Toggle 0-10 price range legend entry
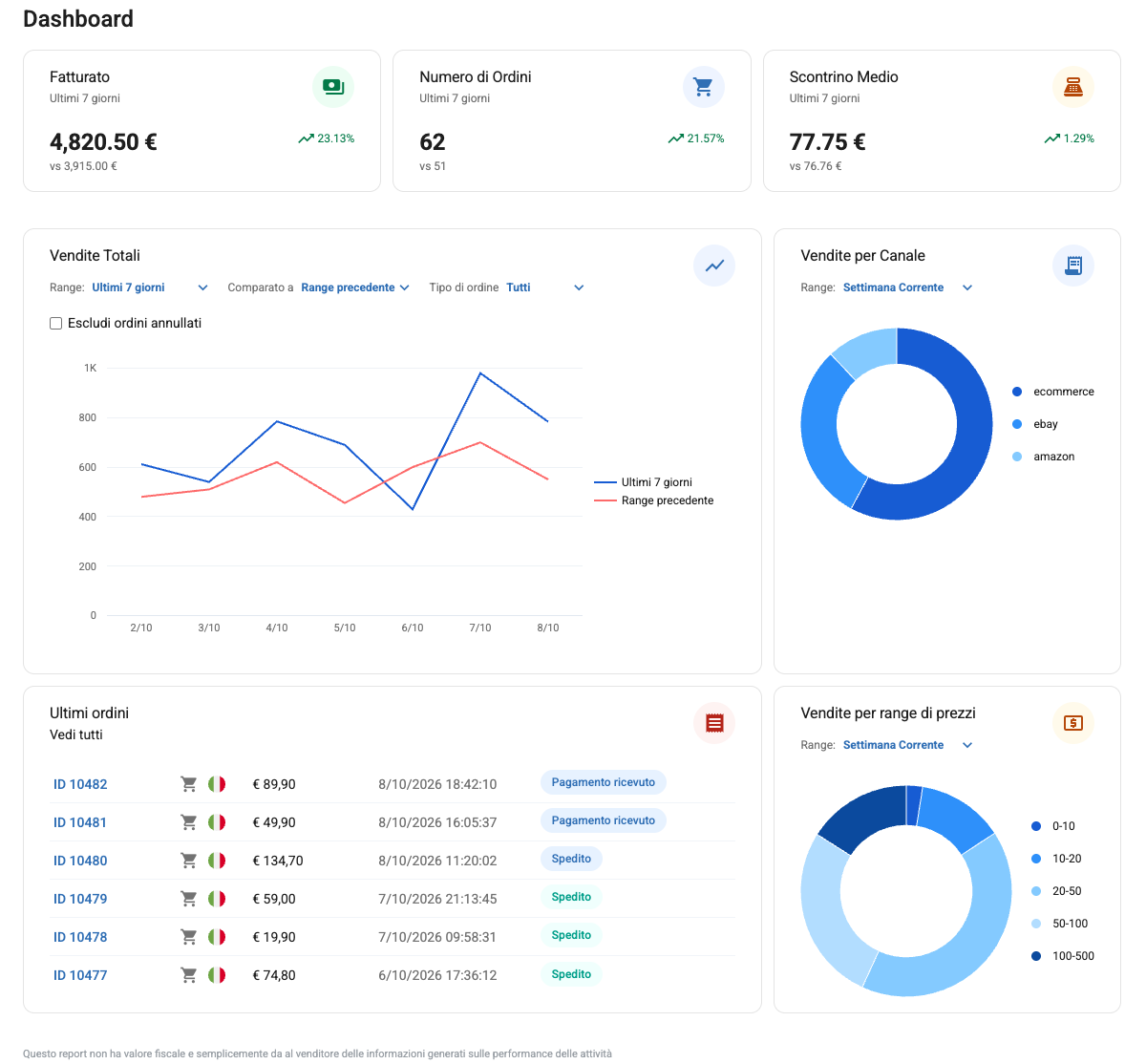The width and height of the screenshot is (1125, 1064). [1052, 826]
